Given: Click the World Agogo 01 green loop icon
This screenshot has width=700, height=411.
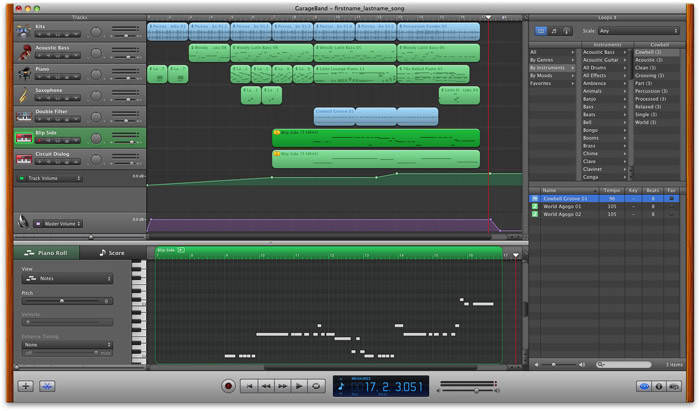Looking at the screenshot, I should click(x=535, y=207).
